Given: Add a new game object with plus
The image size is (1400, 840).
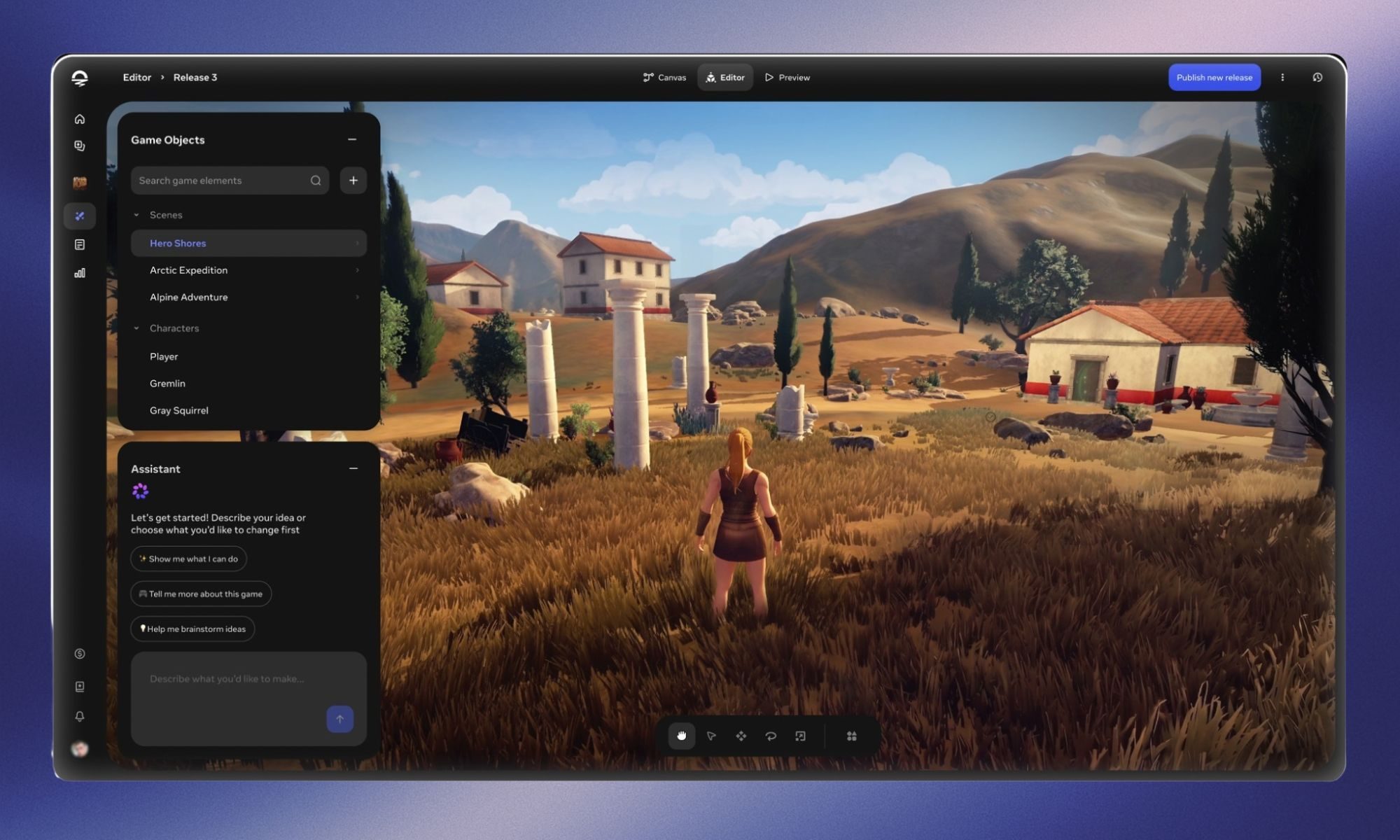Looking at the screenshot, I should point(353,181).
